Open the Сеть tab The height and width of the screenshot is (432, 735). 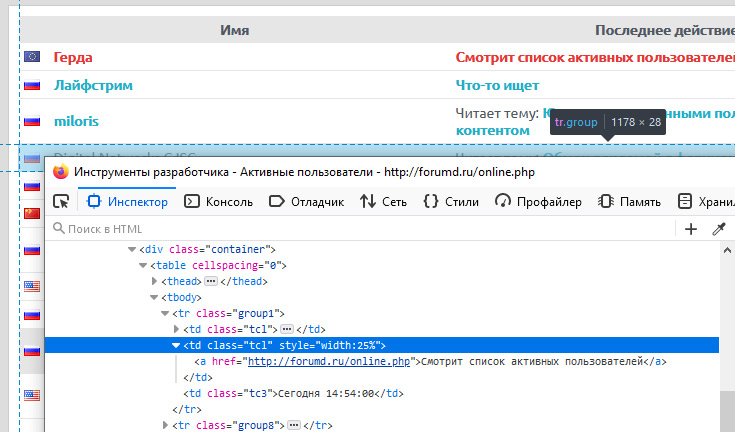tap(383, 201)
